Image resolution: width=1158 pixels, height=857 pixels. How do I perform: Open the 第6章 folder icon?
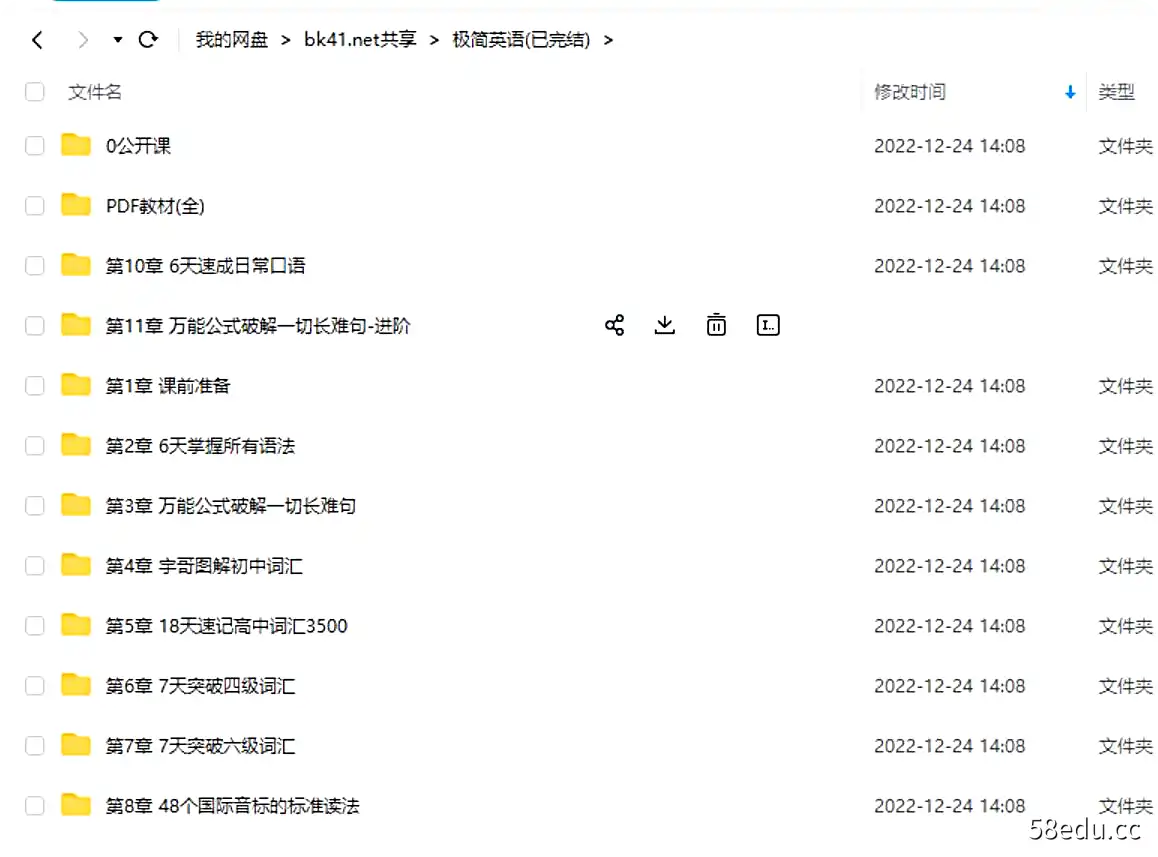(75, 685)
